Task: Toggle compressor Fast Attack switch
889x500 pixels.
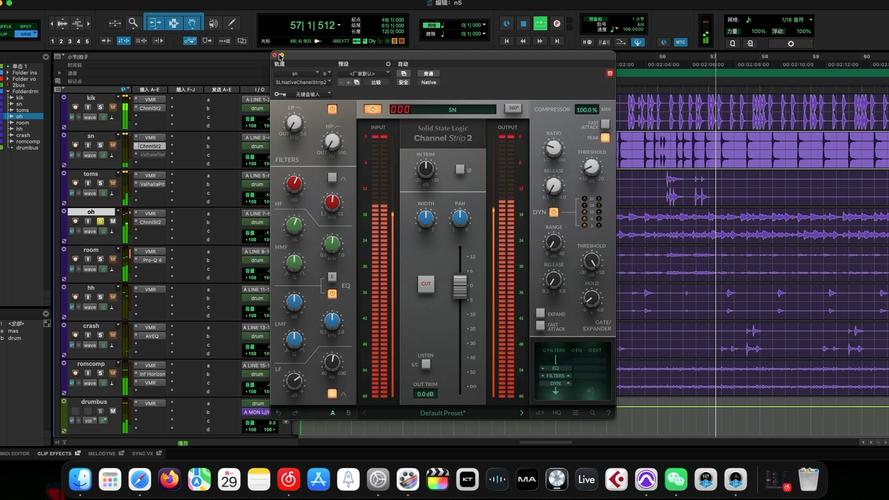Action: pyautogui.click(x=605, y=124)
